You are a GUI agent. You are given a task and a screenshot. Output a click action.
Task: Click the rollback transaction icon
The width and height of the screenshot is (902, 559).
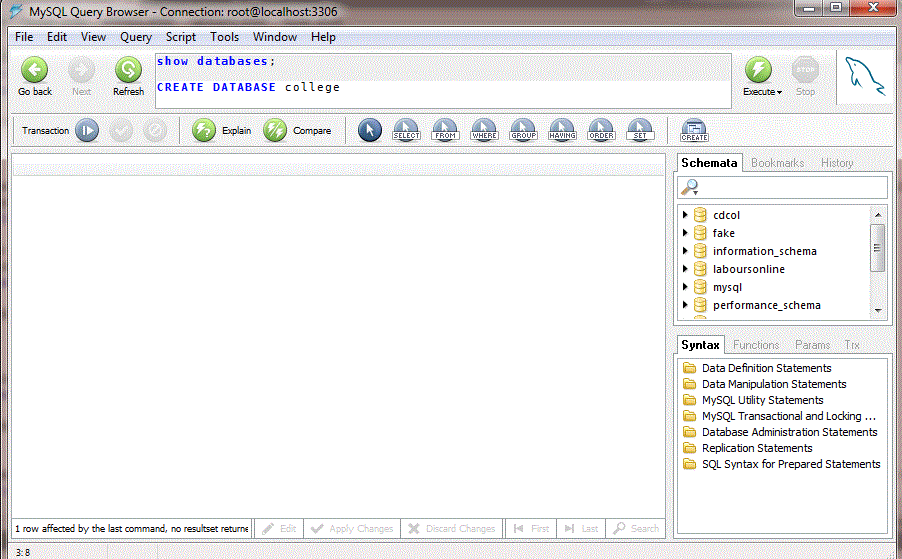155,131
